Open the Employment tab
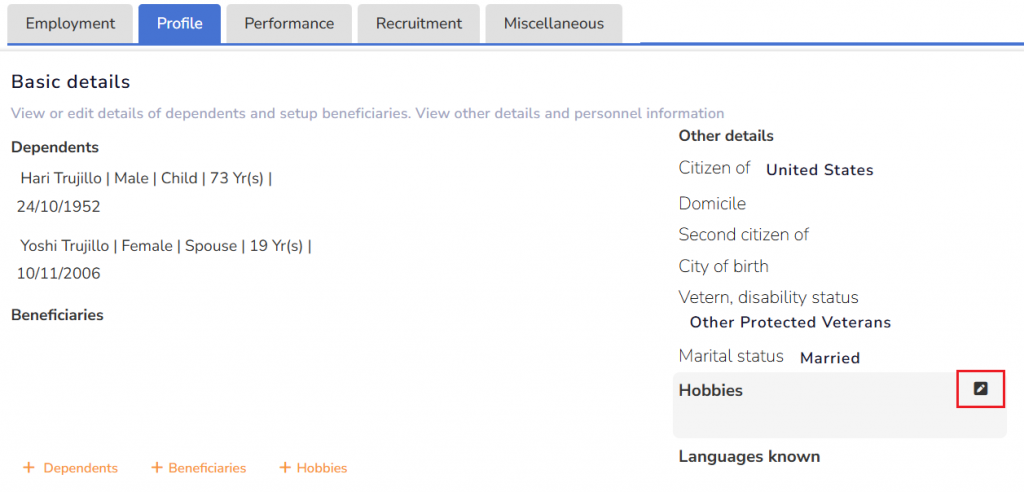Viewport: 1024px width, 492px height. tap(70, 24)
